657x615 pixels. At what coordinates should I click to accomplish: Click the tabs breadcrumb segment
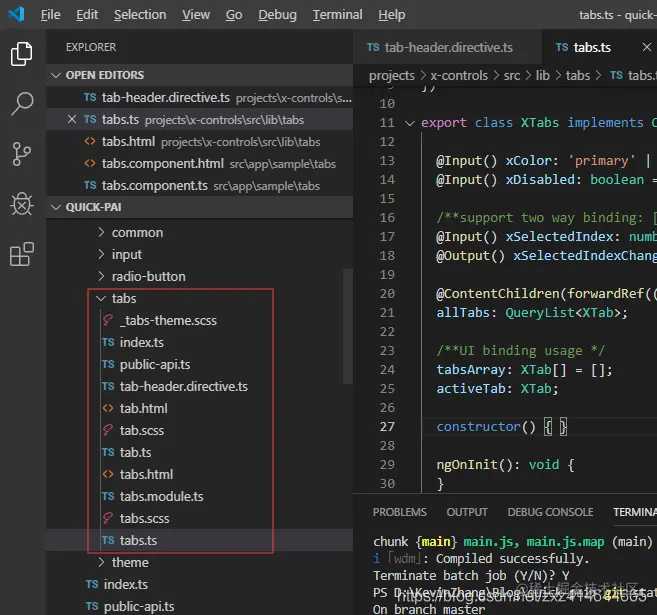[578, 76]
